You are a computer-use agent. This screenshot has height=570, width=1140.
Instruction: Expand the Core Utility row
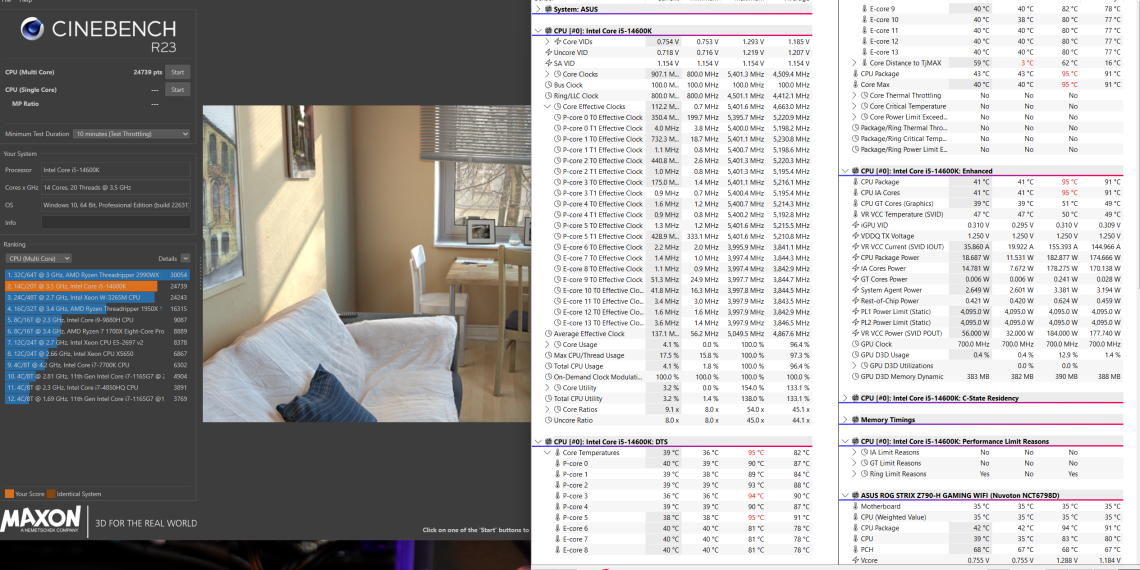tap(547, 388)
